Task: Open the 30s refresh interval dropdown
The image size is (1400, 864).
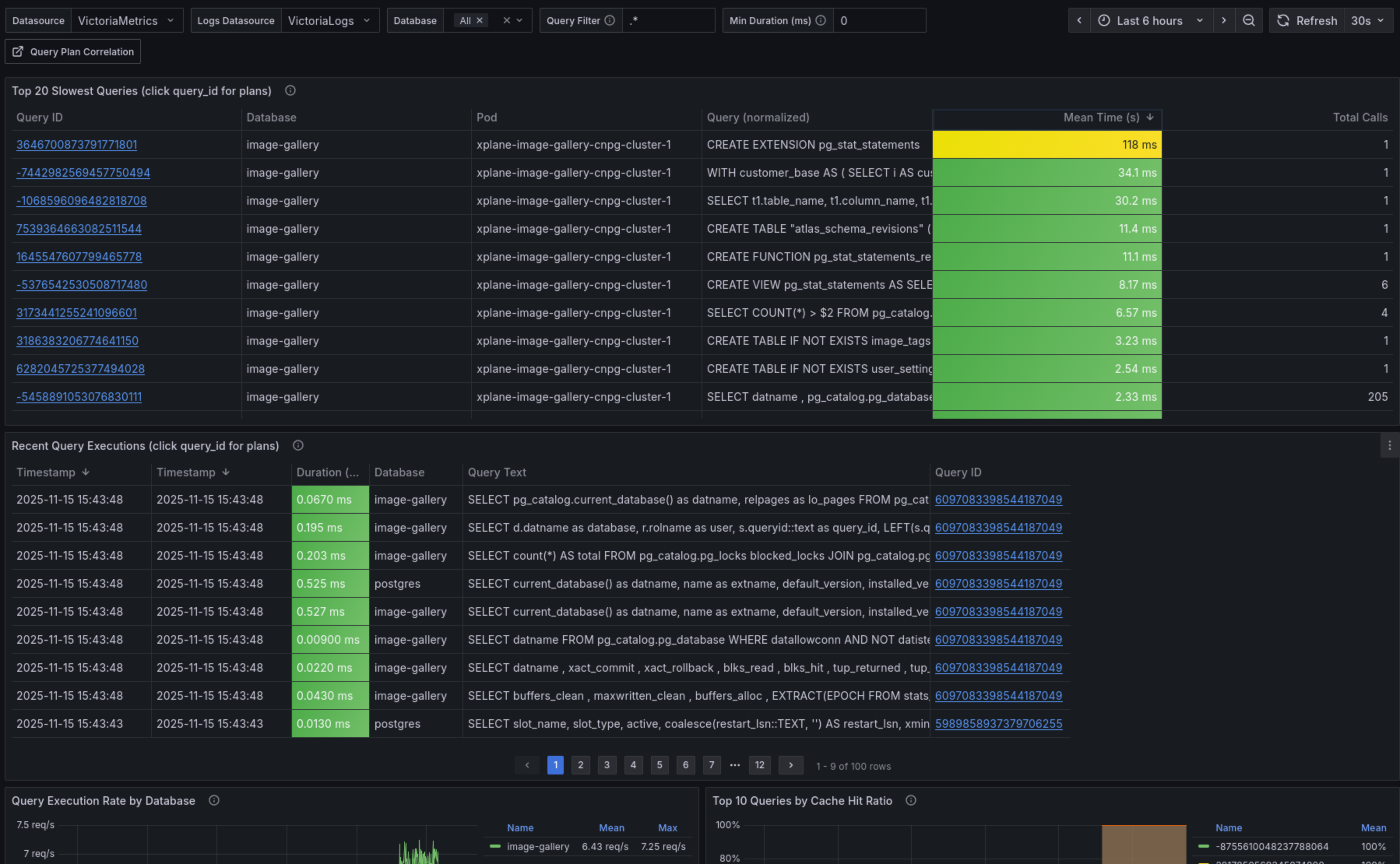Action: pyautogui.click(x=1367, y=20)
